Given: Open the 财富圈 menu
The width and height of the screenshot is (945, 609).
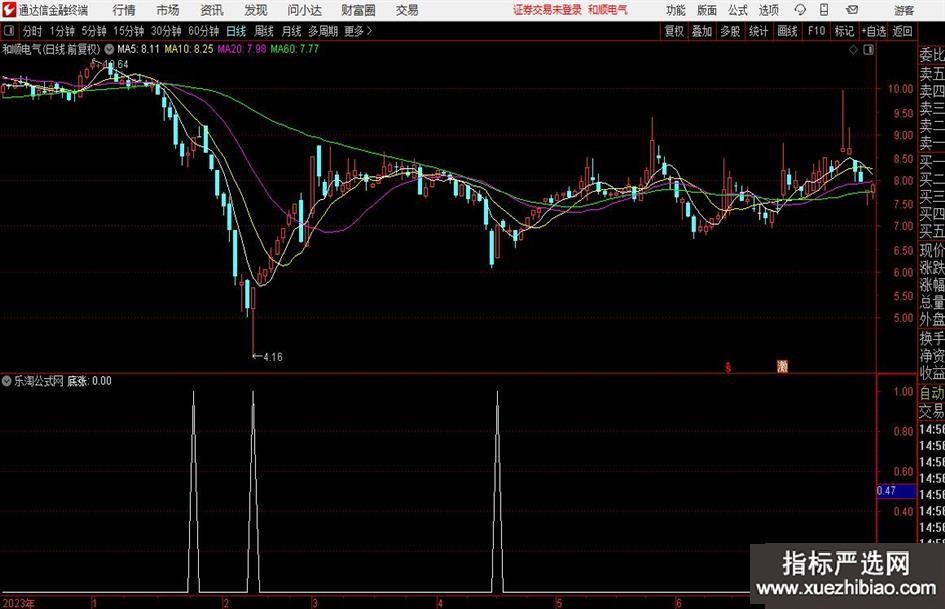Looking at the screenshot, I should coord(358,10).
